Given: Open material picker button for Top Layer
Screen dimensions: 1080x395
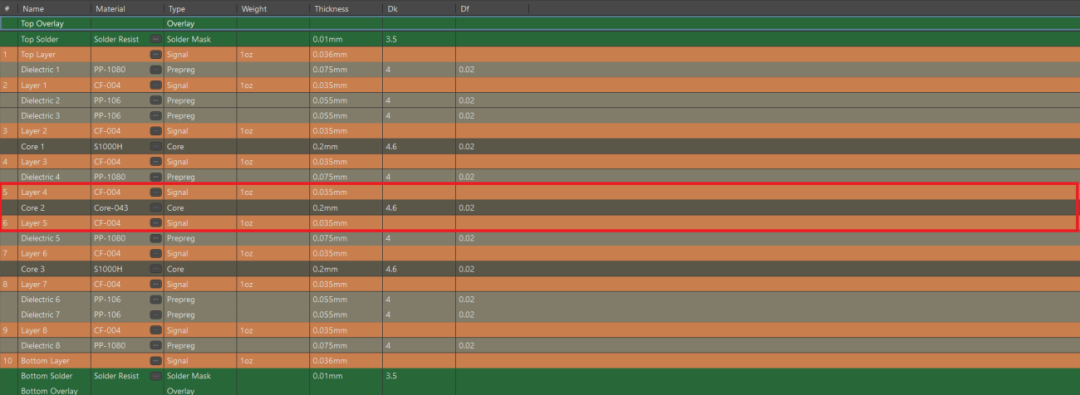Looking at the screenshot, I should point(156,54).
